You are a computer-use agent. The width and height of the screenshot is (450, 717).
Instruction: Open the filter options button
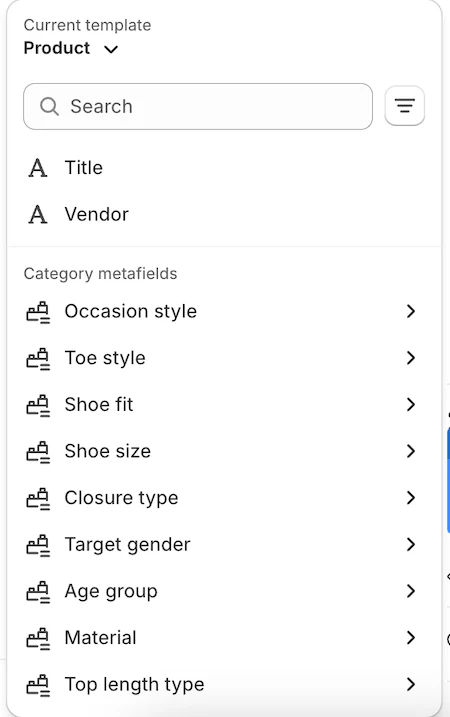pyautogui.click(x=405, y=106)
